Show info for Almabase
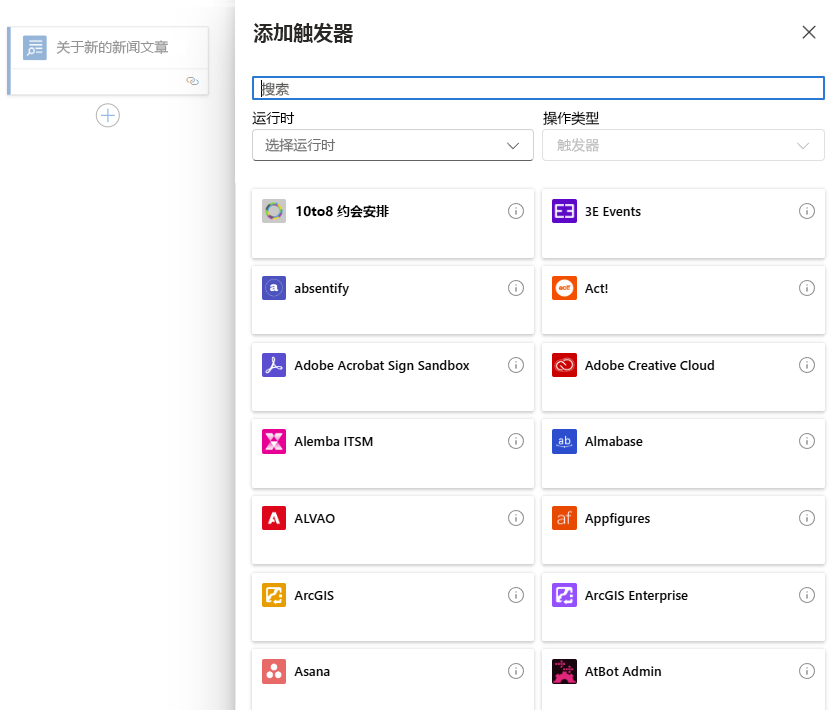 coord(807,442)
